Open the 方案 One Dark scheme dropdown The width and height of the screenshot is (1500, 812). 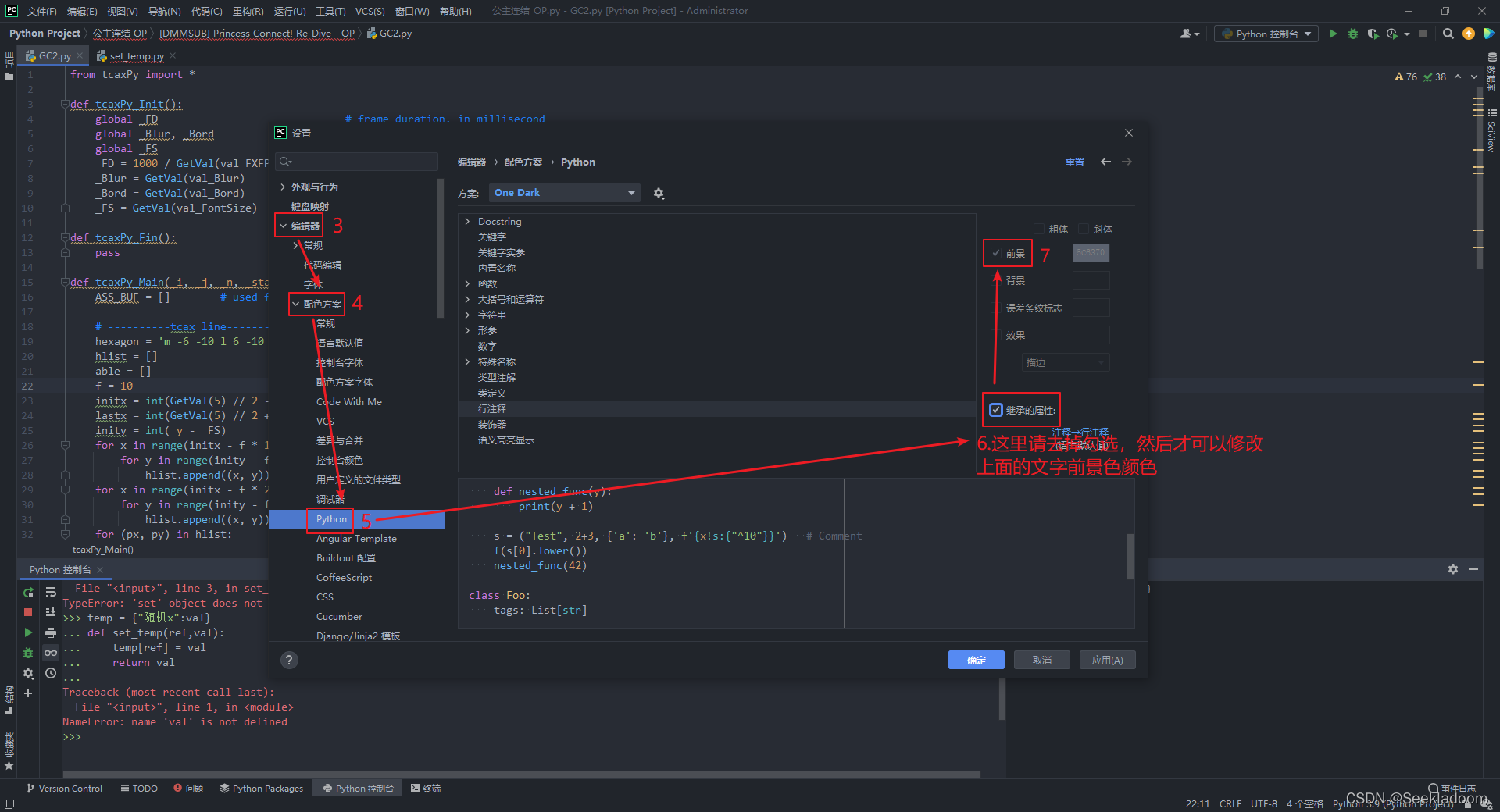tap(565, 193)
